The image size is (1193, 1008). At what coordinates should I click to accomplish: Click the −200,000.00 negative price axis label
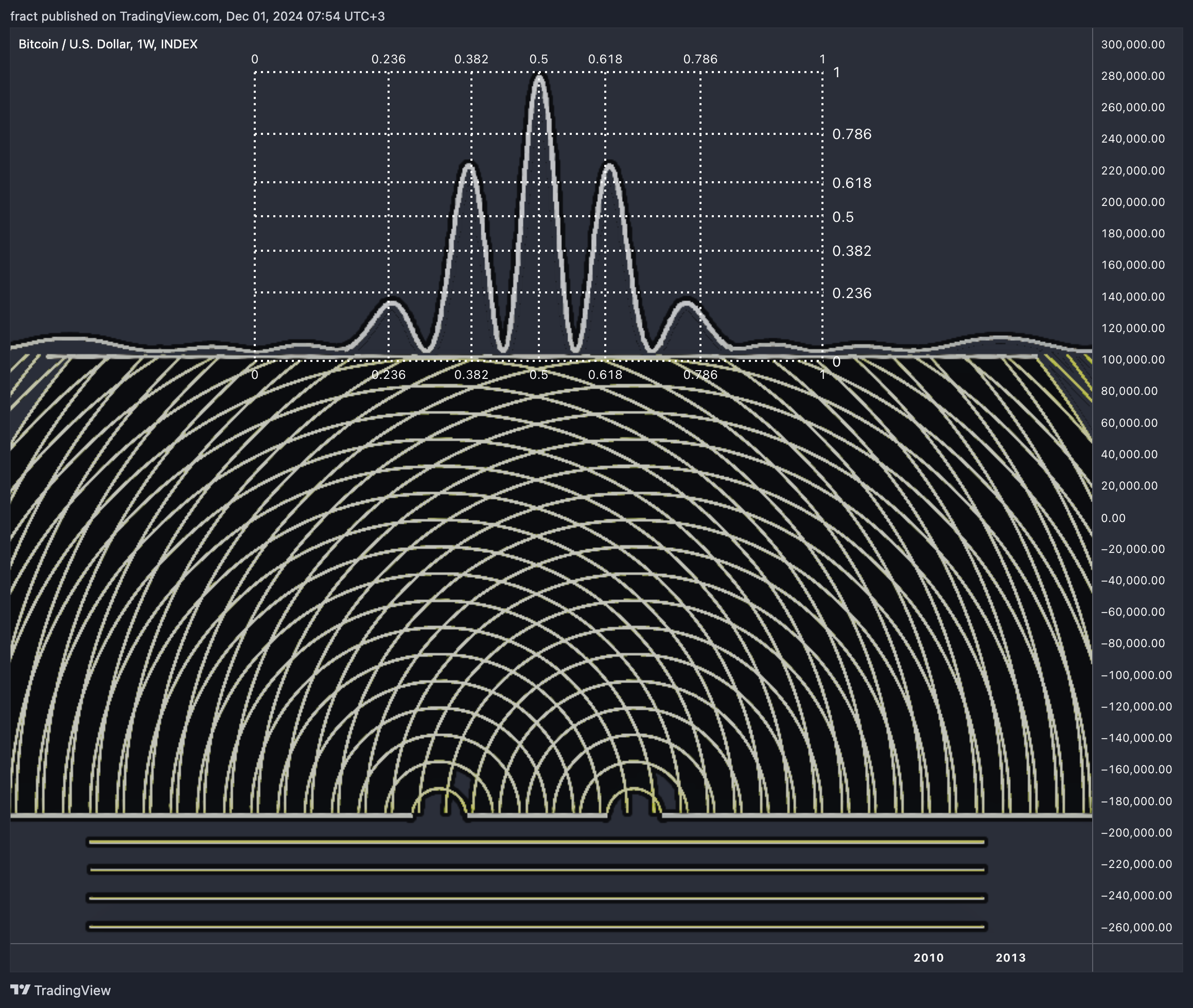1136,833
